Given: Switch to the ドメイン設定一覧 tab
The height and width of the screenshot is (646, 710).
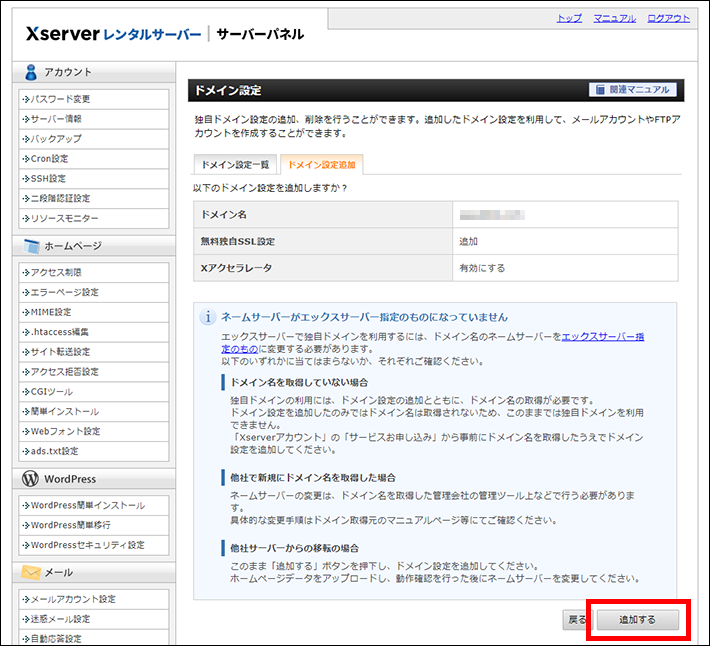Looking at the screenshot, I should click(235, 164).
